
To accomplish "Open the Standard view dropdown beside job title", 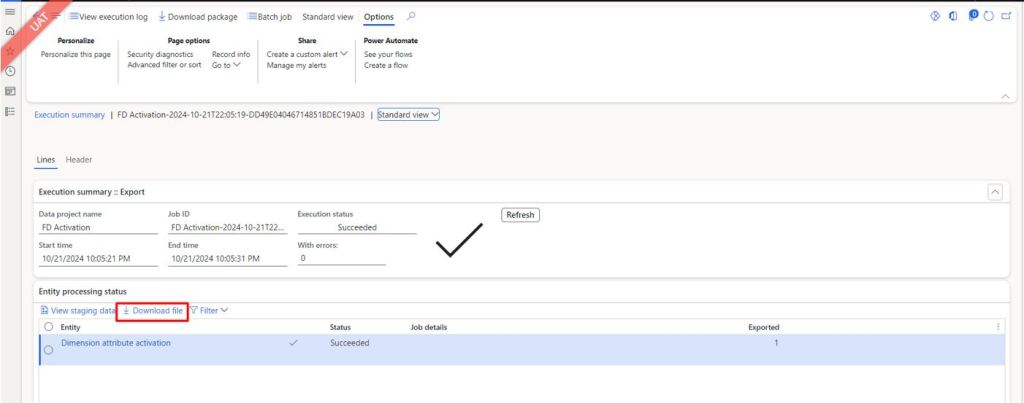I will [408, 114].
